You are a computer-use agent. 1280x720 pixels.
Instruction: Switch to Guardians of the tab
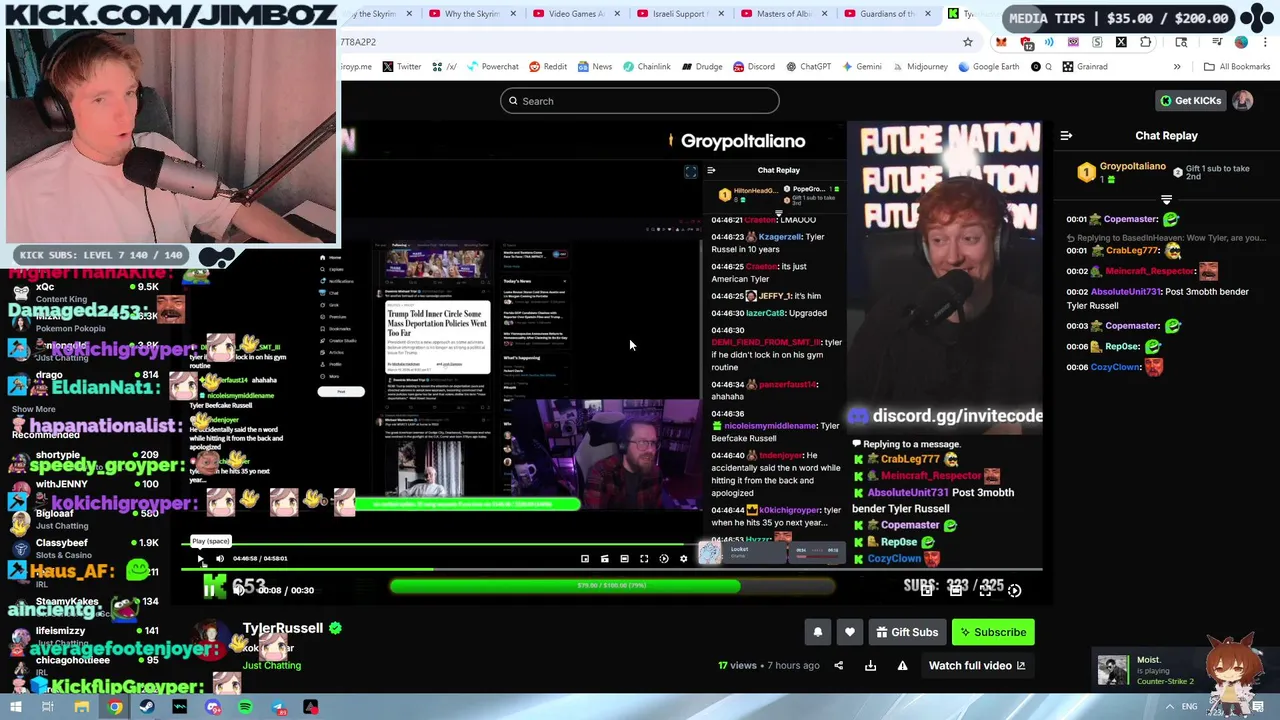point(888,14)
